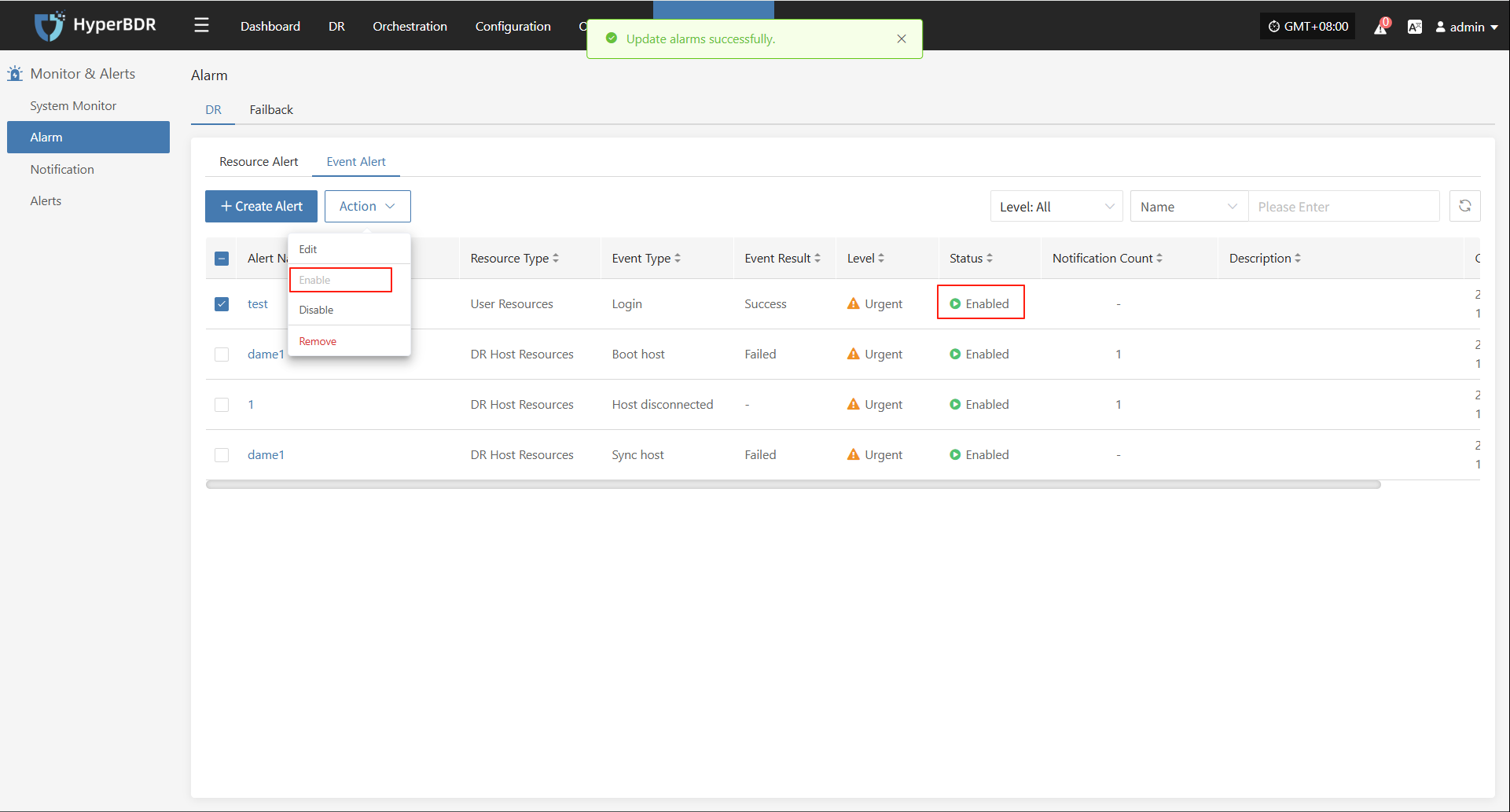
Task: Open the GMT+08:00 timezone selector
Action: 1308,26
